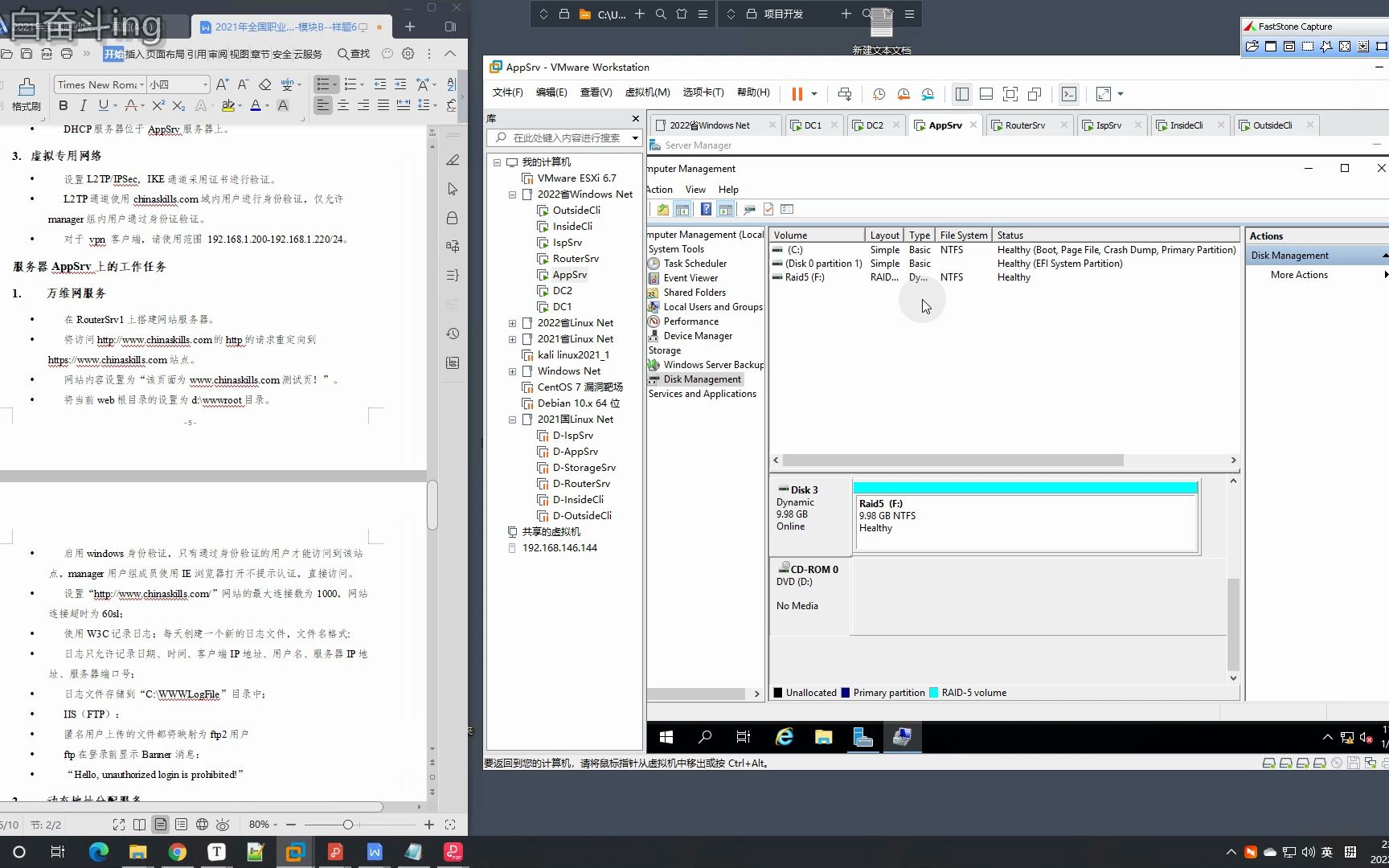Click Send Ctrl+Alt+Del icon in VMware toolbar
Viewport: 1389px width, 868px height.
coord(845,94)
